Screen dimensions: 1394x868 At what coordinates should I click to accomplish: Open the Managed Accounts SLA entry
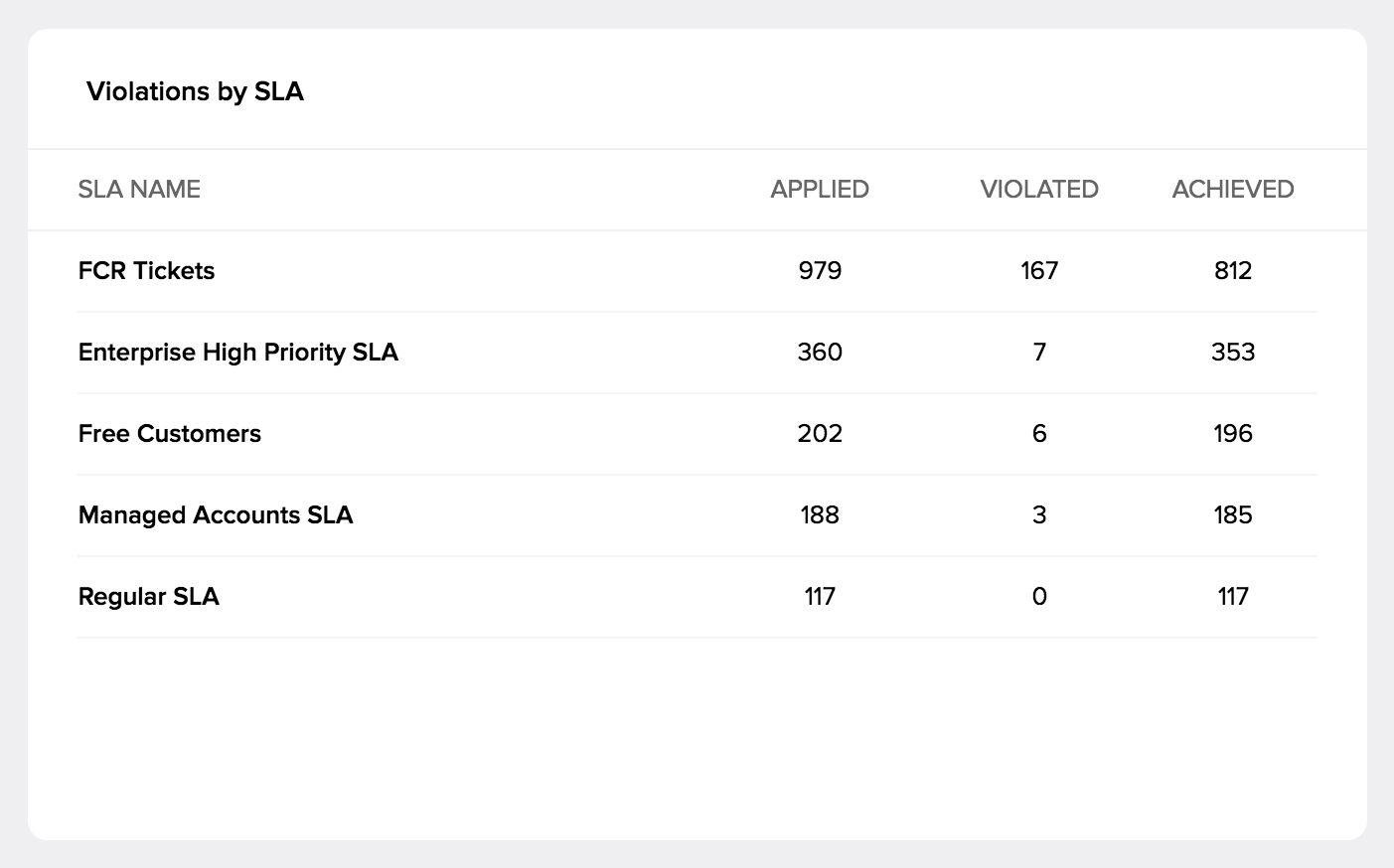click(216, 514)
